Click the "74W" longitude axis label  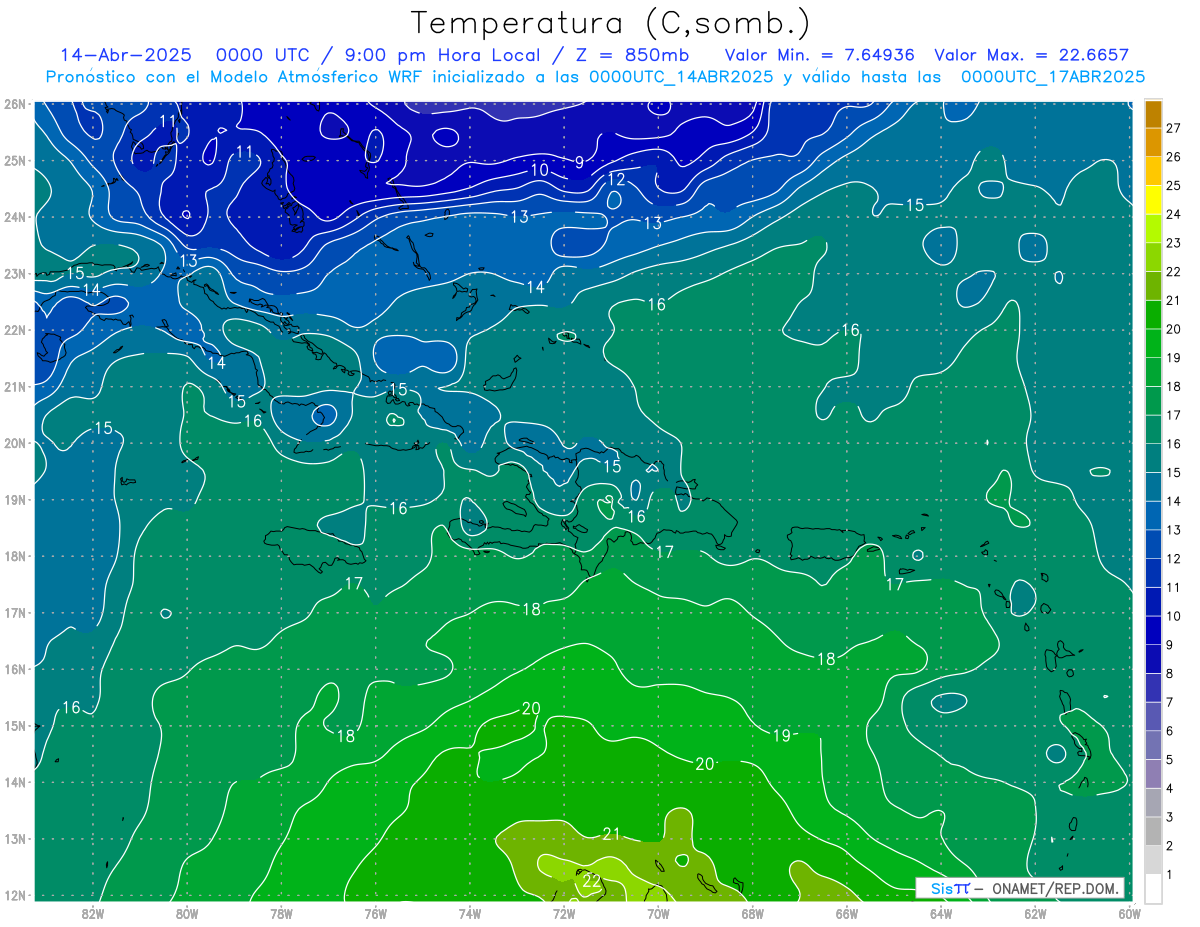pos(470,913)
